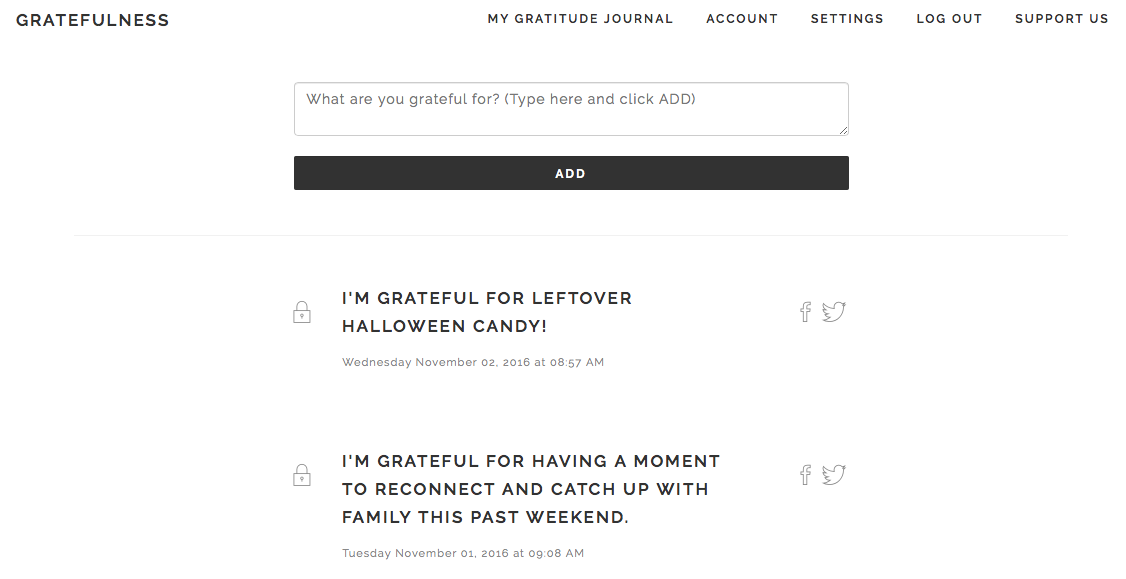Click the Tuesday November 01, 2016 timestamp

pos(462,553)
